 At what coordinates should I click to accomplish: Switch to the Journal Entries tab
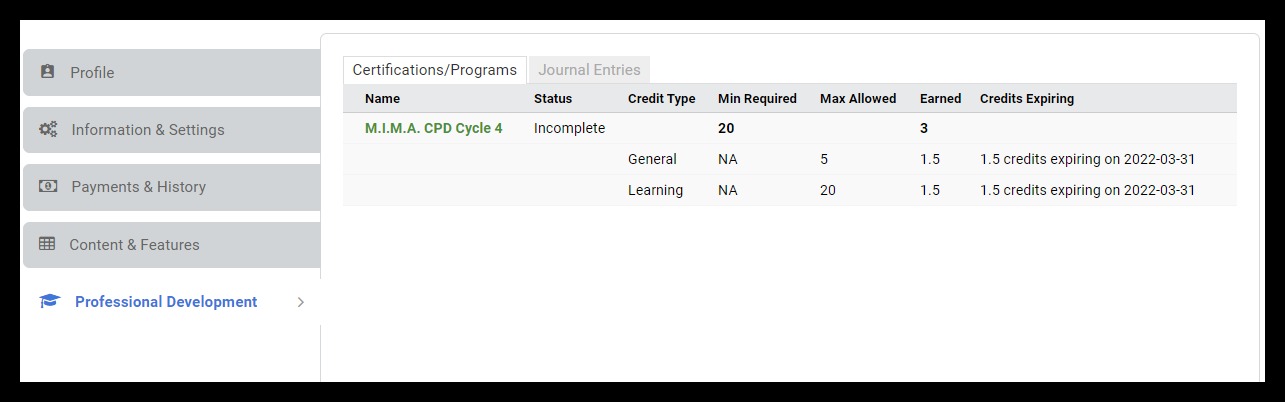pos(590,70)
